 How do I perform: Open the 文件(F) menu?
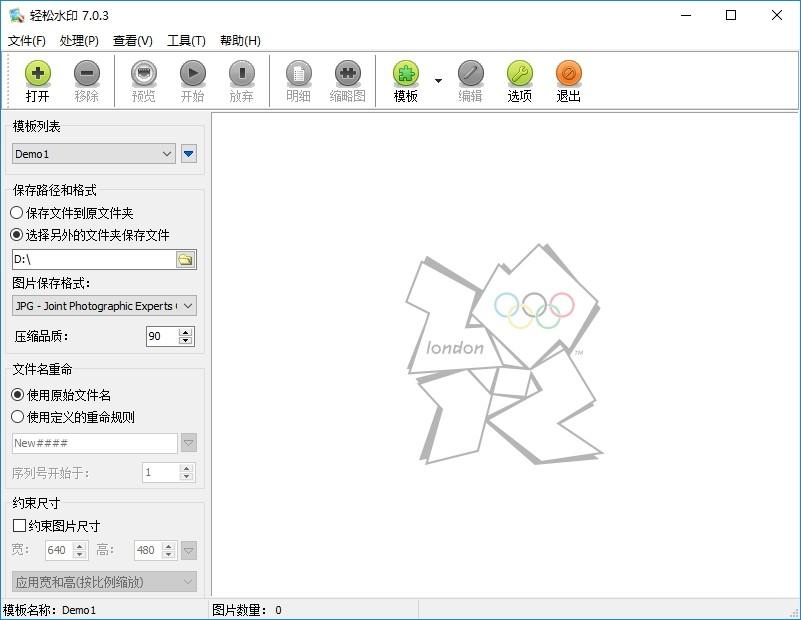pos(27,41)
